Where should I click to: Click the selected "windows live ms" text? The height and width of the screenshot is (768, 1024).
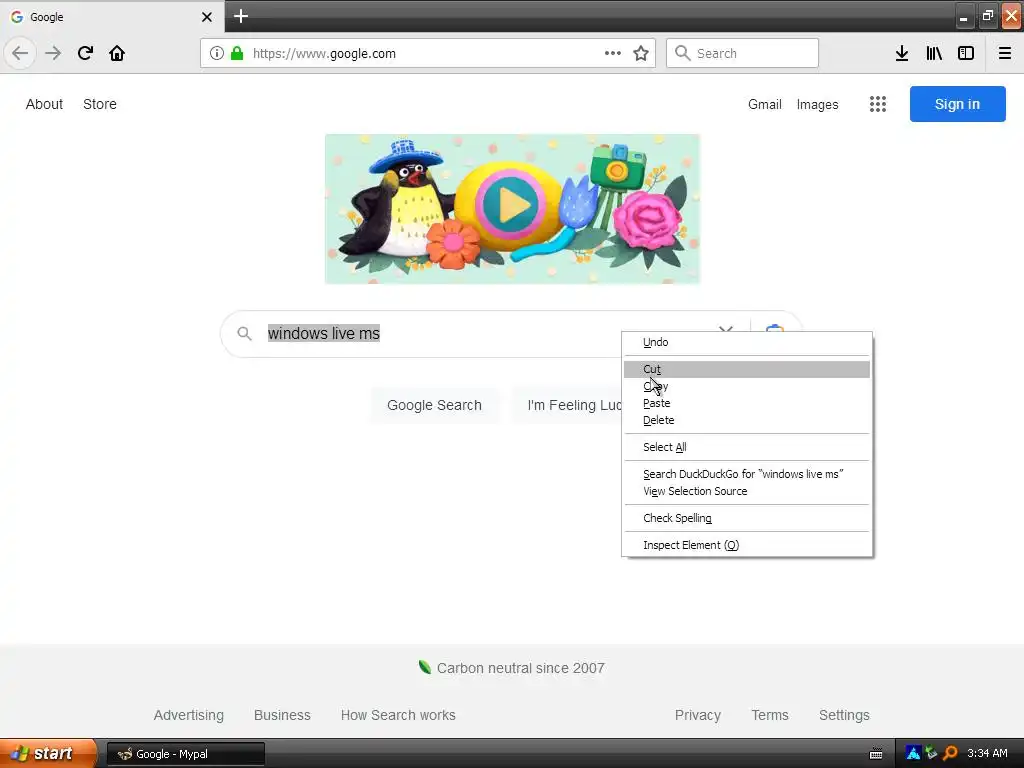324,334
